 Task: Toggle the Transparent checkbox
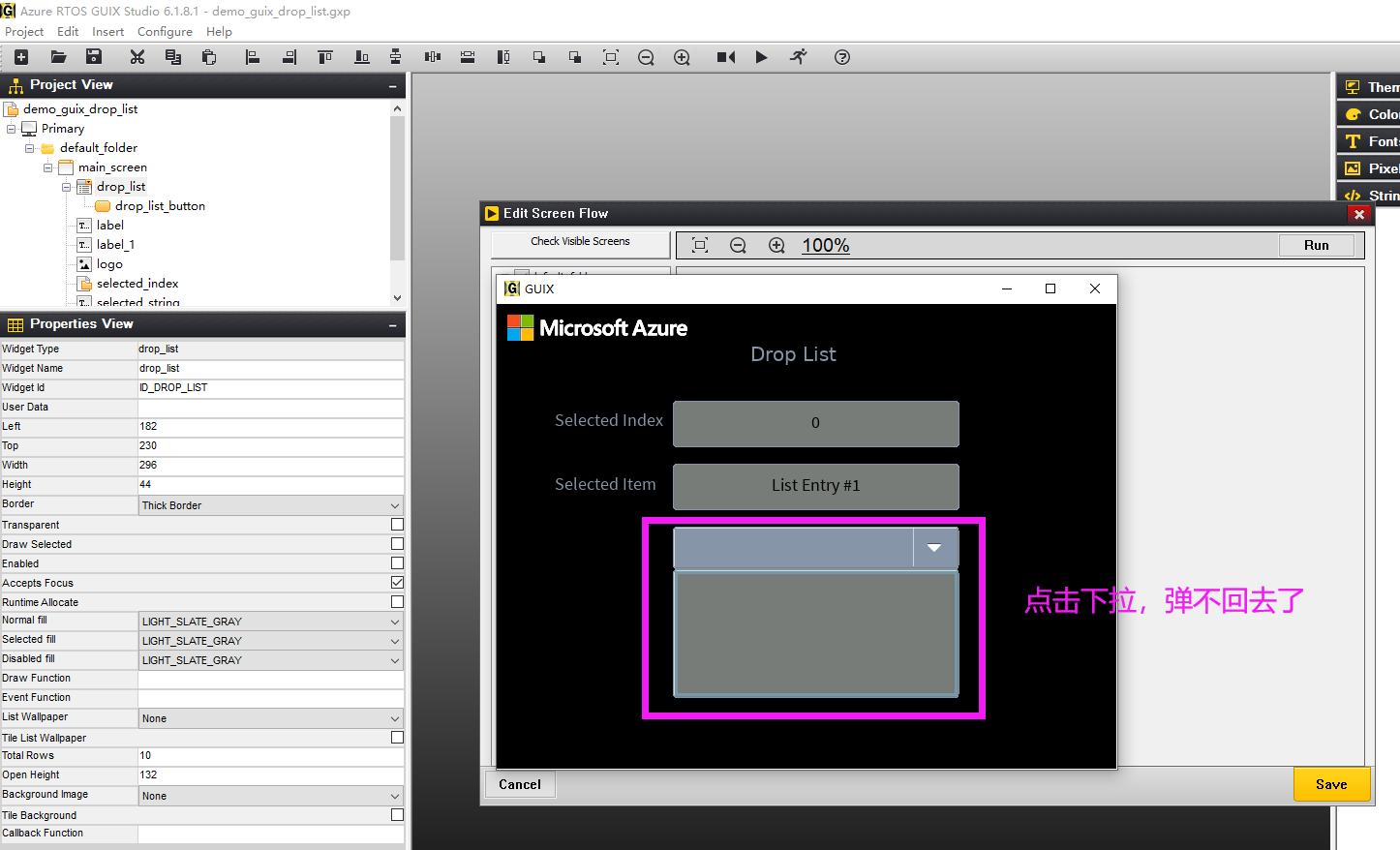(397, 524)
